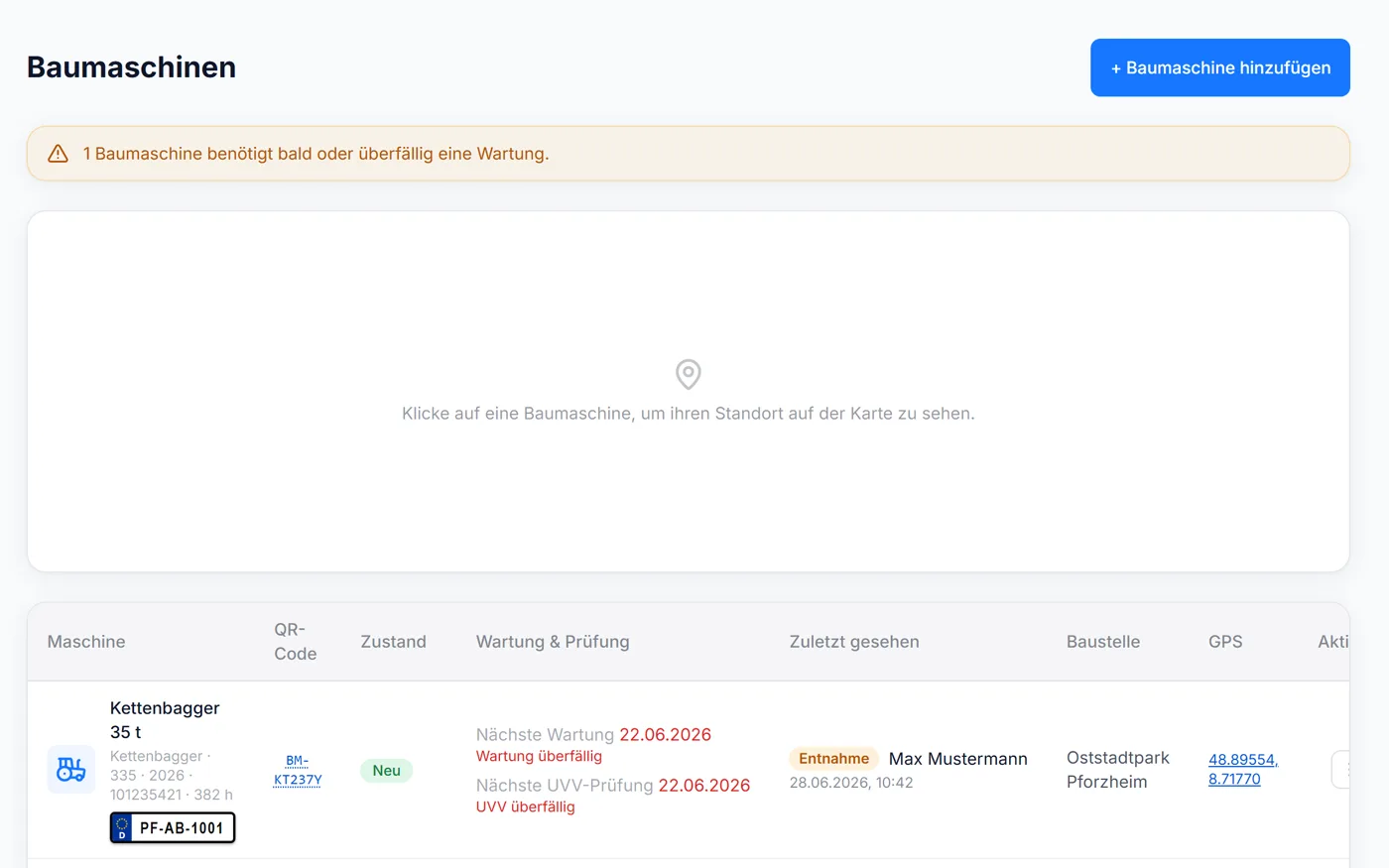This screenshot has width=1389, height=868.
Task: Click the Maschine column header
Action: (86, 642)
